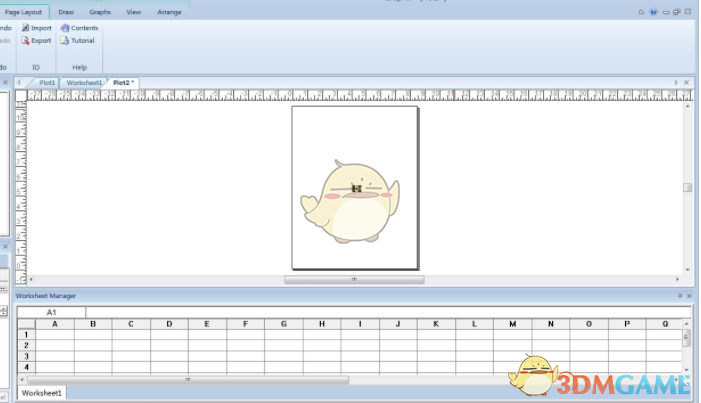Select column Q header in worksheet

pos(665,324)
